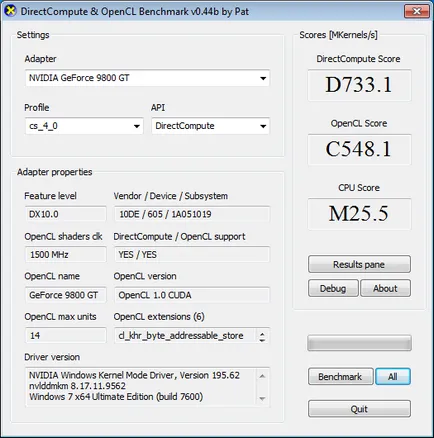Click the CPU score M25.5

tap(359, 214)
